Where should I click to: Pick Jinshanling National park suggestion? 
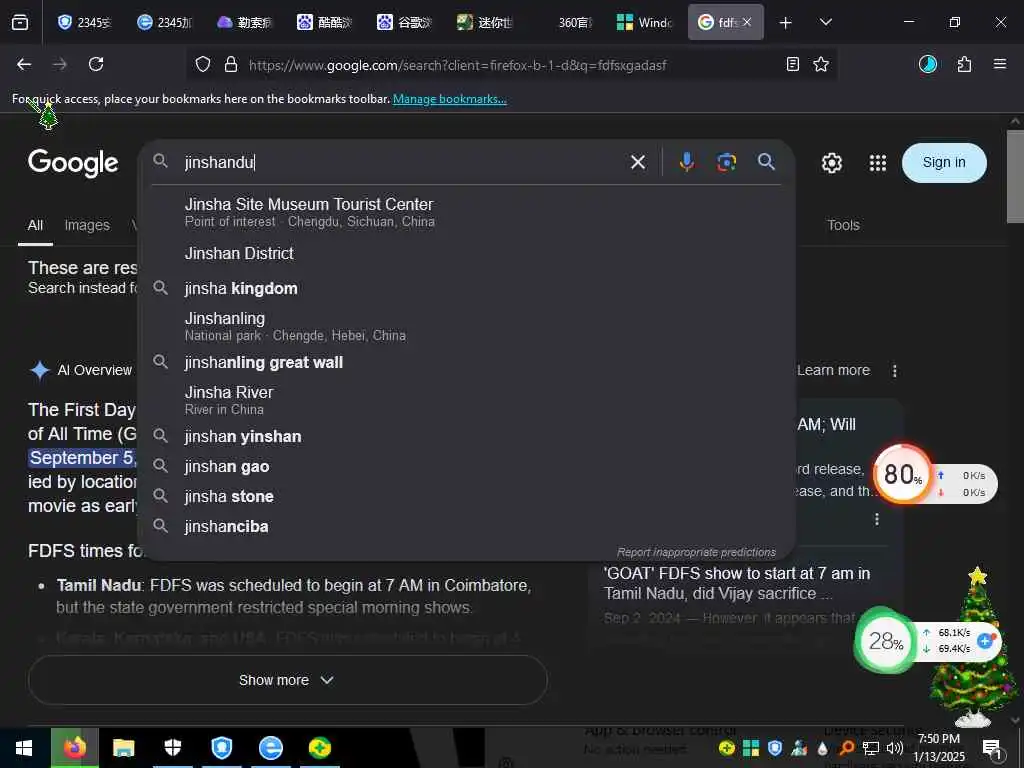pyautogui.click(x=466, y=326)
